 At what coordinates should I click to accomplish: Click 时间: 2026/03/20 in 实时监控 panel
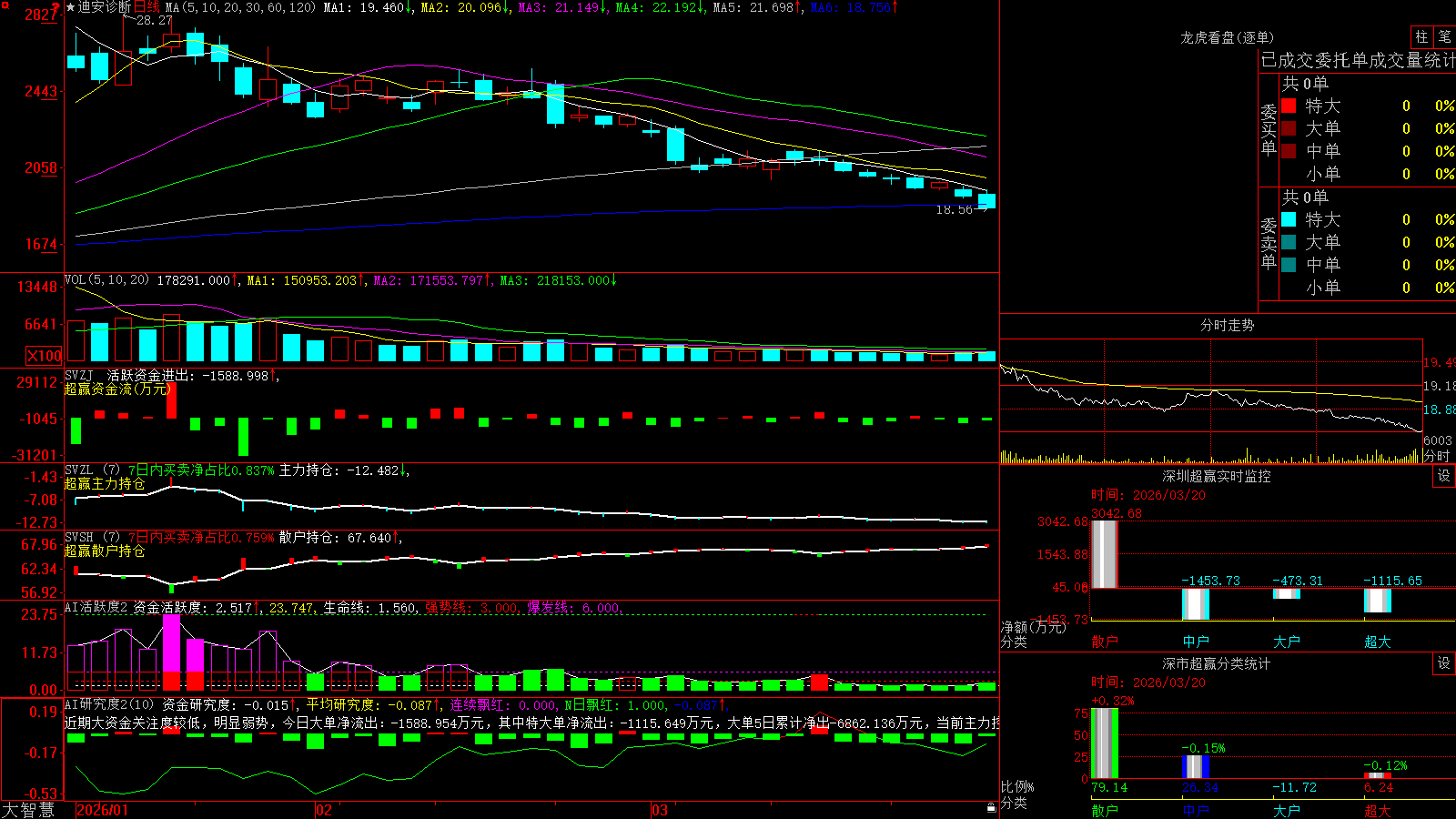point(1148,495)
